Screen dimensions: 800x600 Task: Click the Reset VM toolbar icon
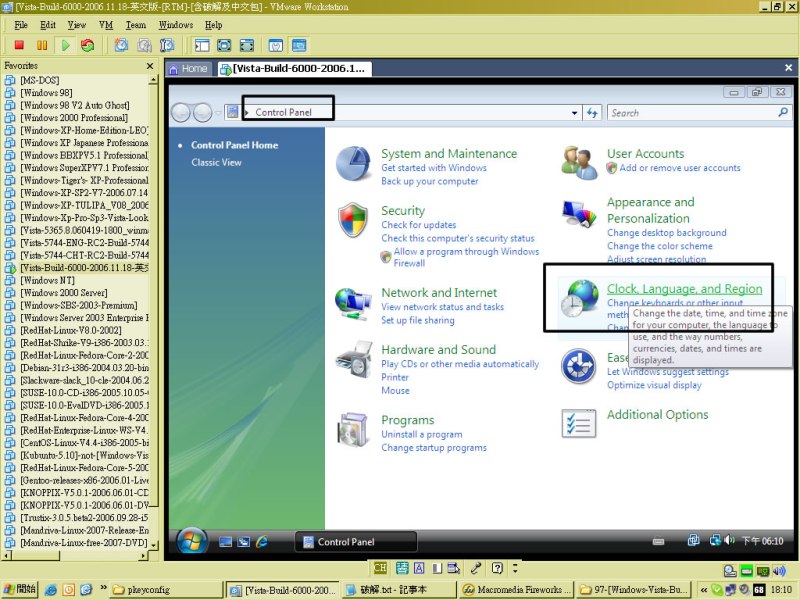click(x=88, y=45)
